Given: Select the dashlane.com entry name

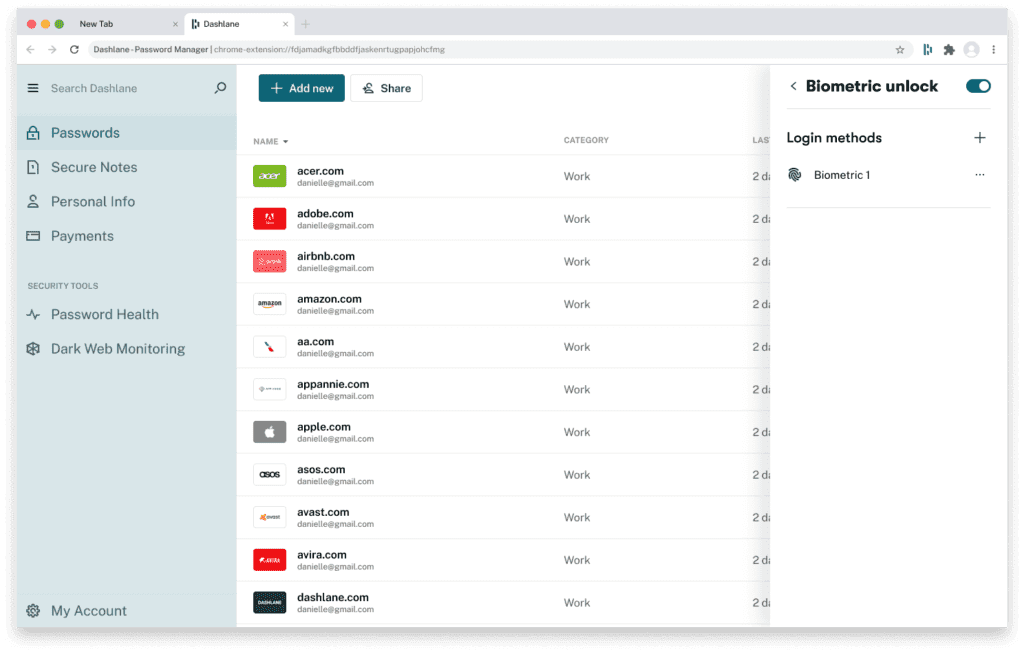Looking at the screenshot, I should (x=332, y=597).
